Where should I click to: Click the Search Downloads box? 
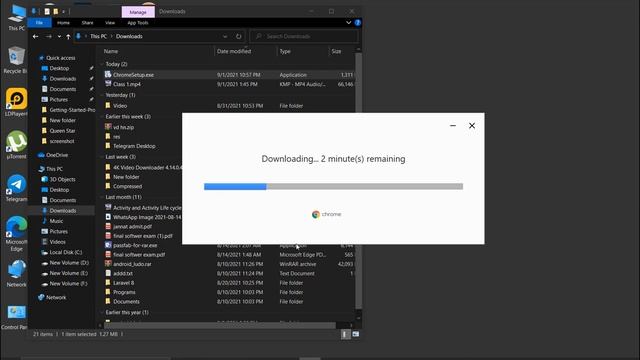(304, 36)
